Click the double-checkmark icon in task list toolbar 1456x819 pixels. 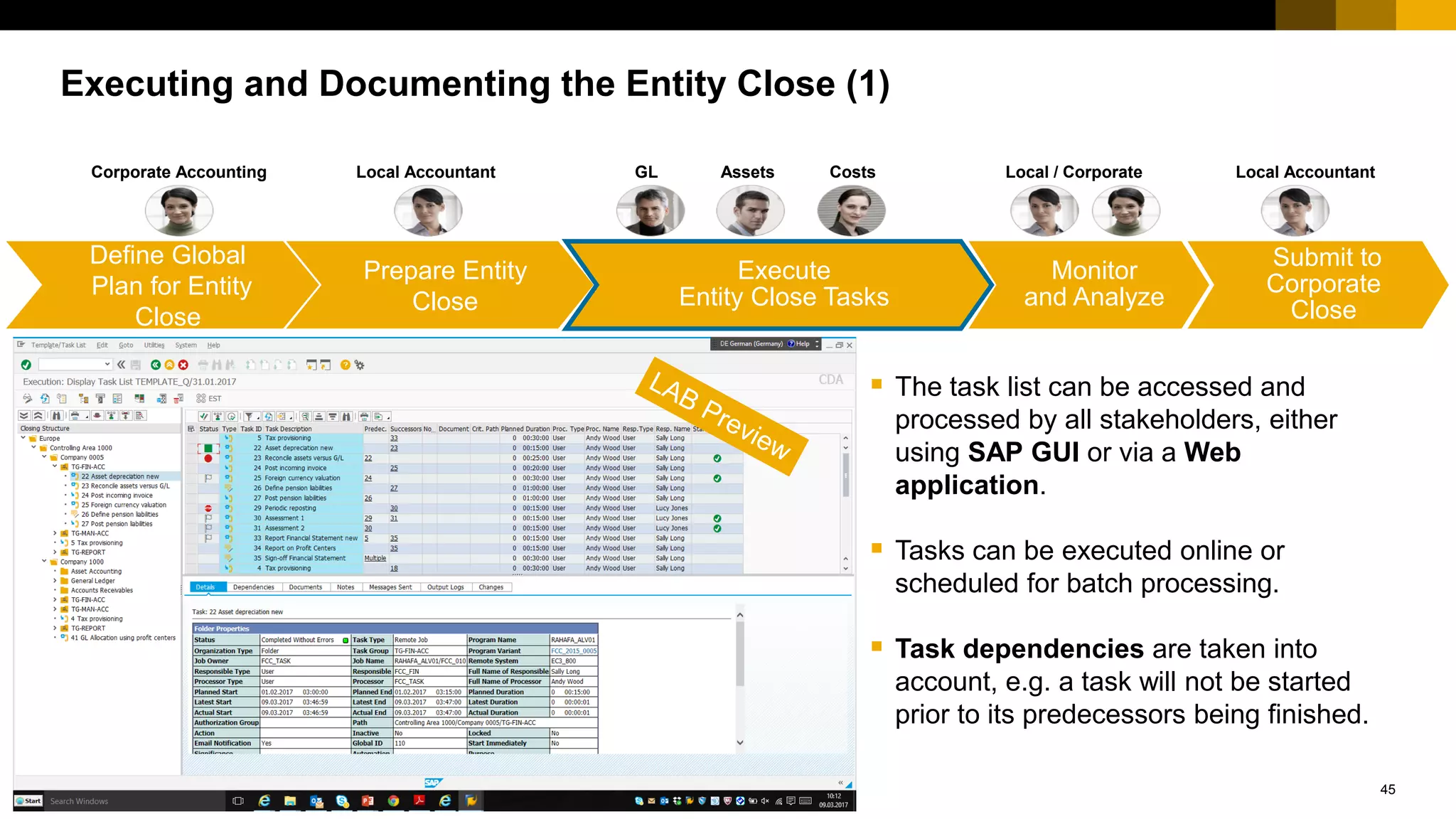click(x=204, y=417)
